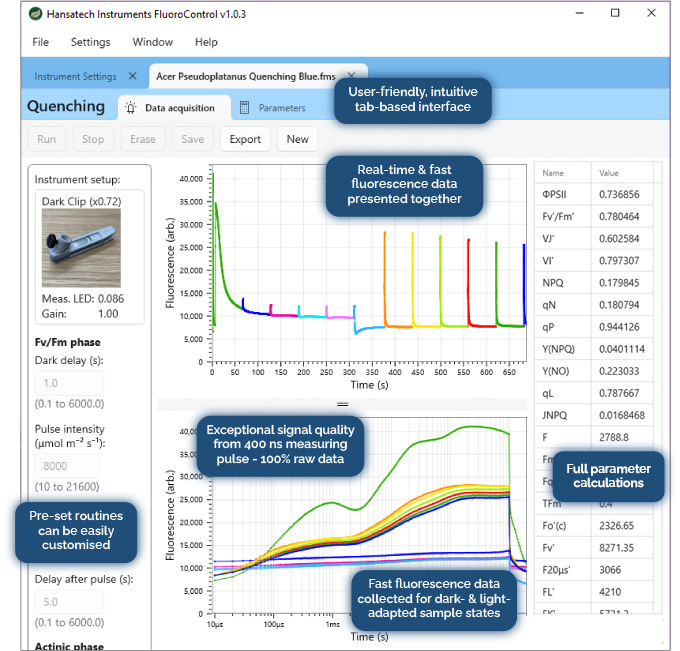
Task: Close the Acer Pseudoplatanus Quenching Blue.fms tab
Action: (x=351, y=75)
